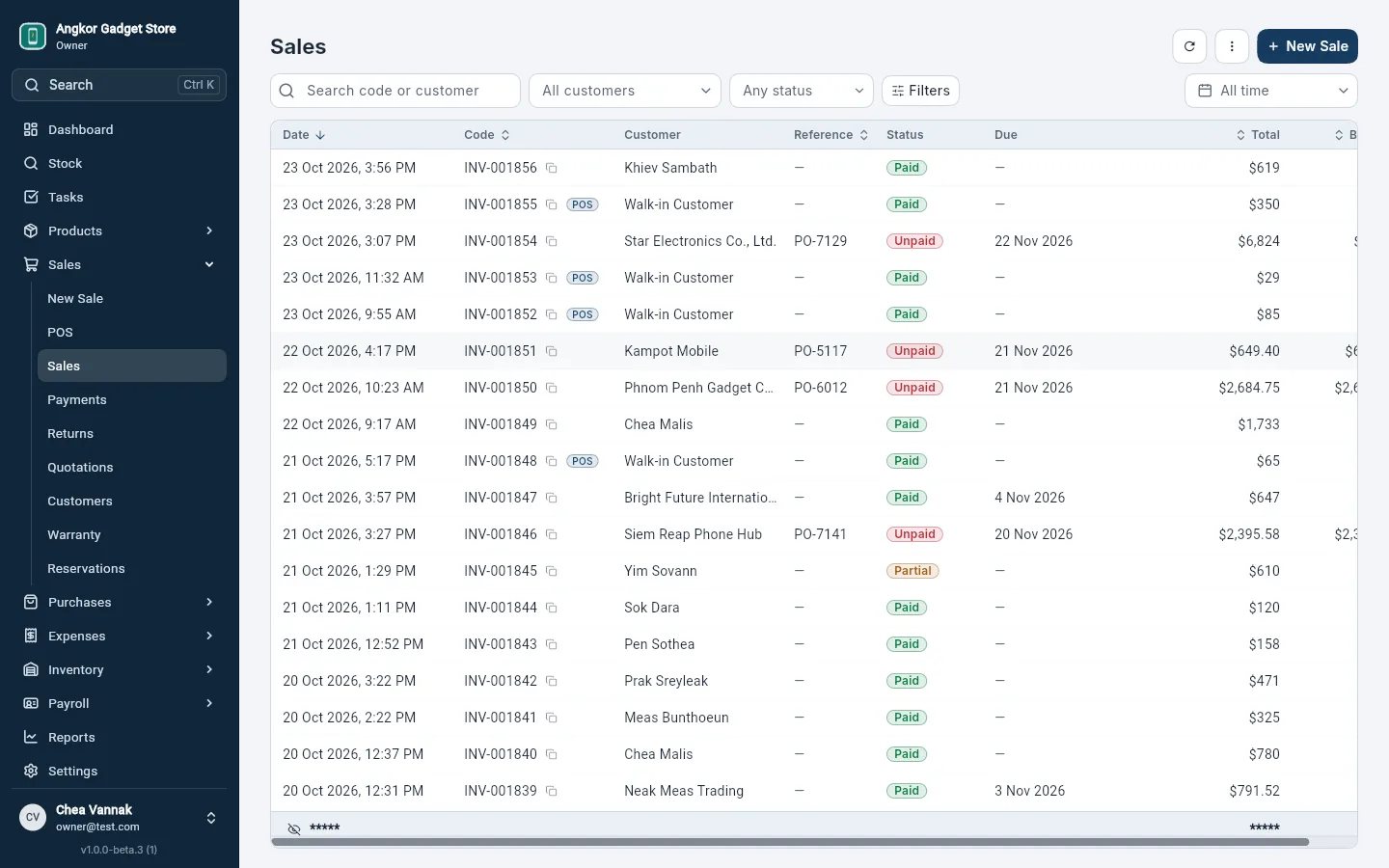Click the Angkor Gadget Store logo icon
The width and height of the screenshot is (1389, 868).
coord(33,37)
